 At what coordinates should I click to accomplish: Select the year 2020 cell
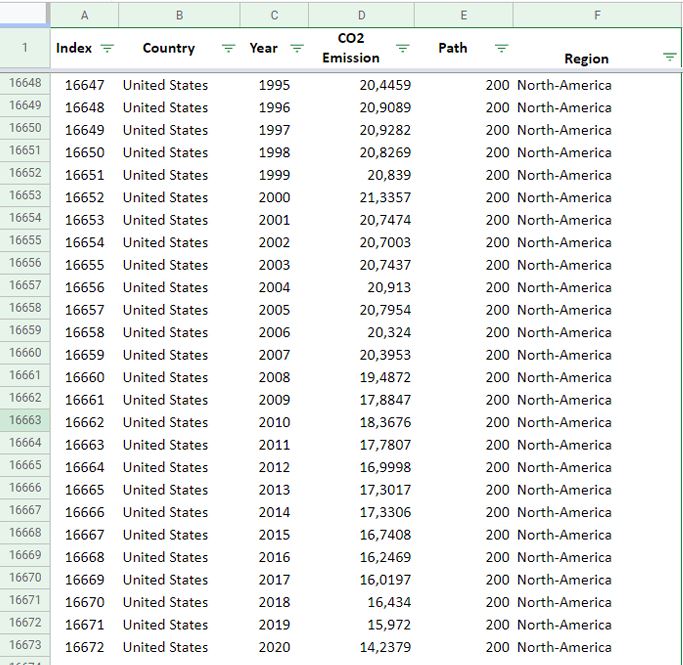pos(274,647)
